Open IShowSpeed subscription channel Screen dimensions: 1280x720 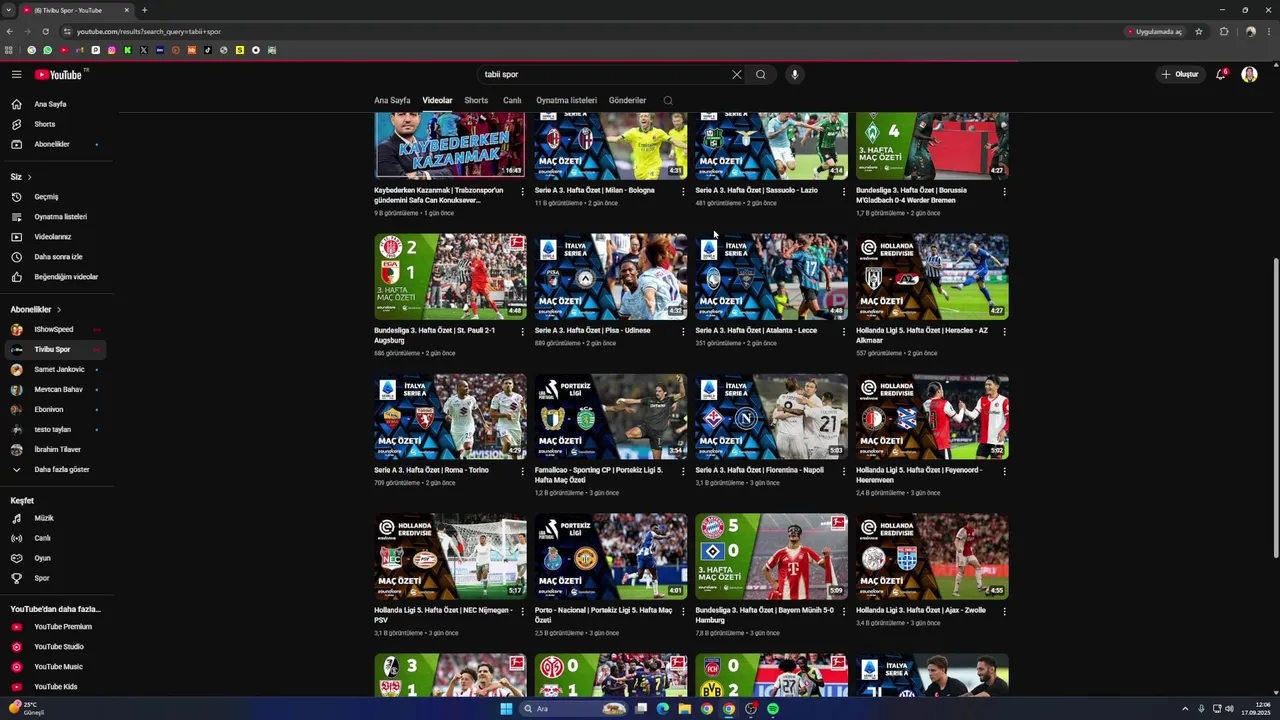pyautogui.click(x=55, y=329)
